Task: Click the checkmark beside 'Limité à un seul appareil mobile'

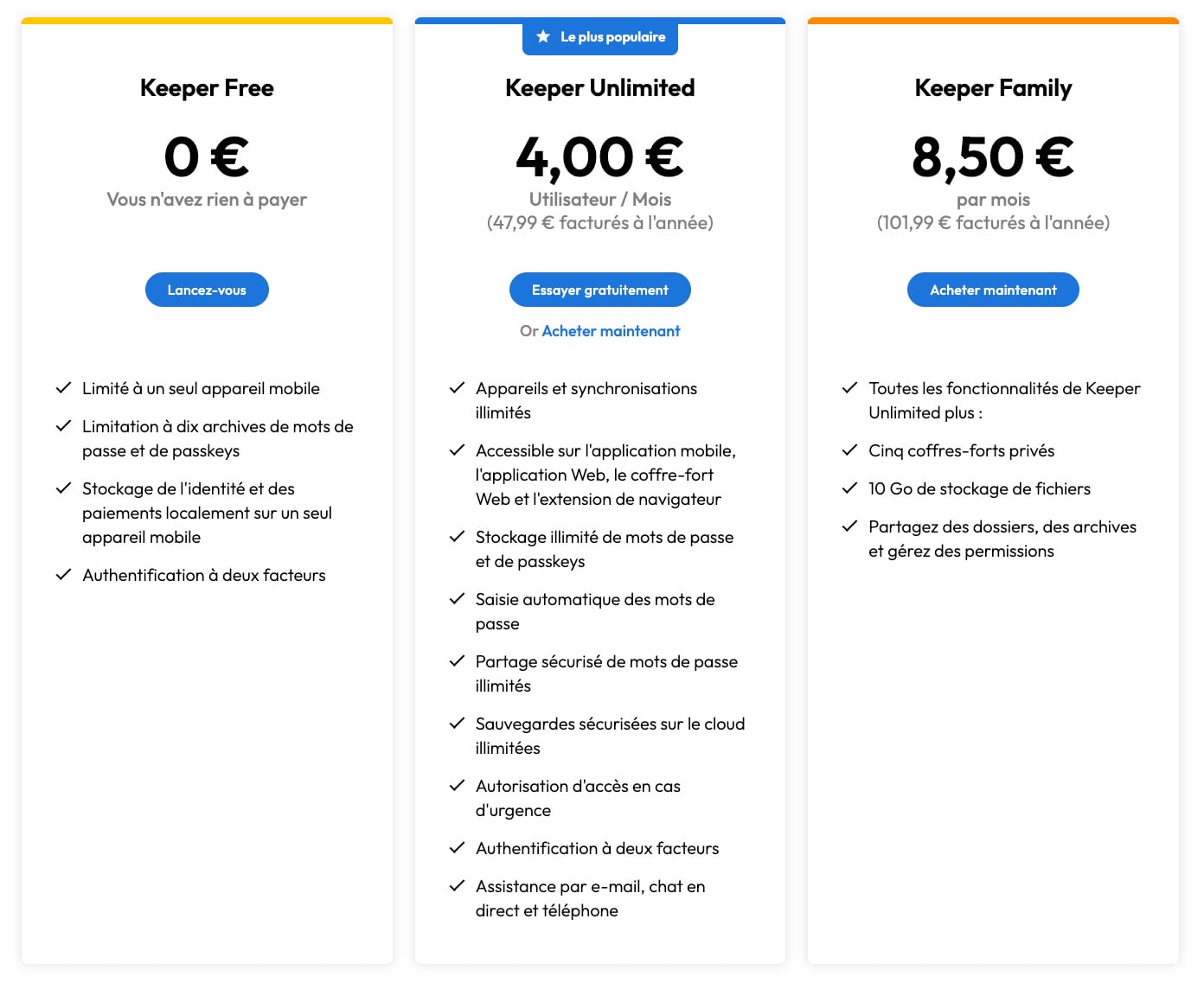Action: [x=63, y=387]
